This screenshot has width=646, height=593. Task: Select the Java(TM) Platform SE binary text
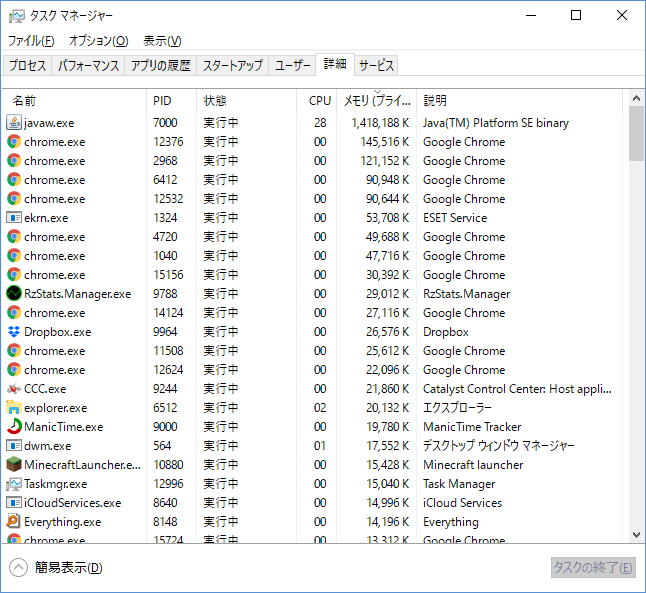(496, 123)
